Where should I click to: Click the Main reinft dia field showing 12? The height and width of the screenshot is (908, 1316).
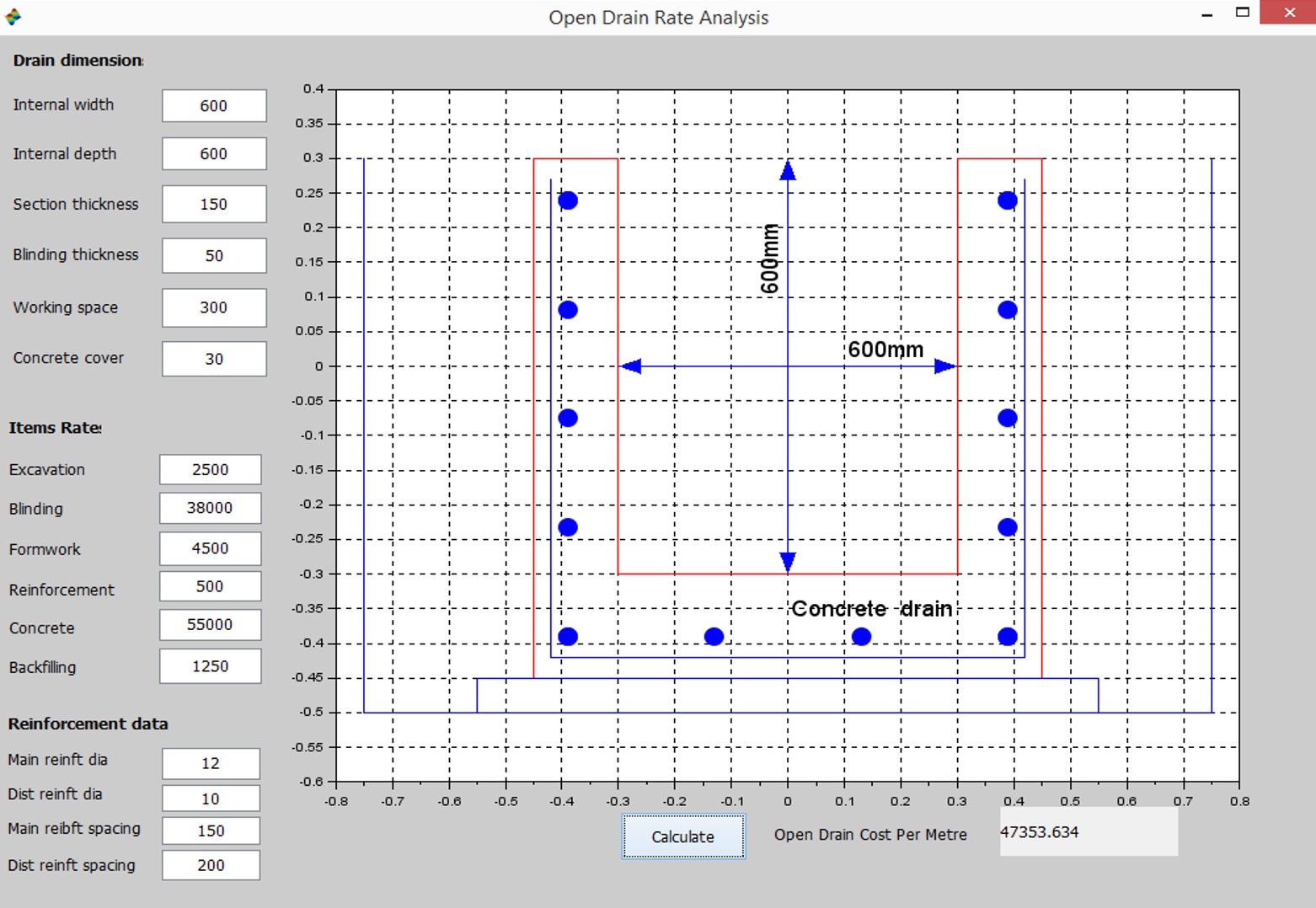[x=211, y=763]
